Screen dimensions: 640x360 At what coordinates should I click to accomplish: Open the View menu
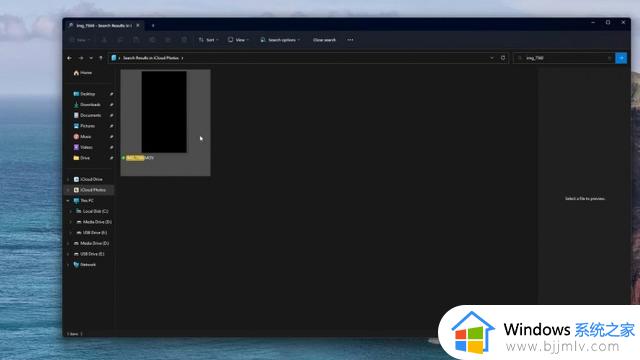pos(238,40)
